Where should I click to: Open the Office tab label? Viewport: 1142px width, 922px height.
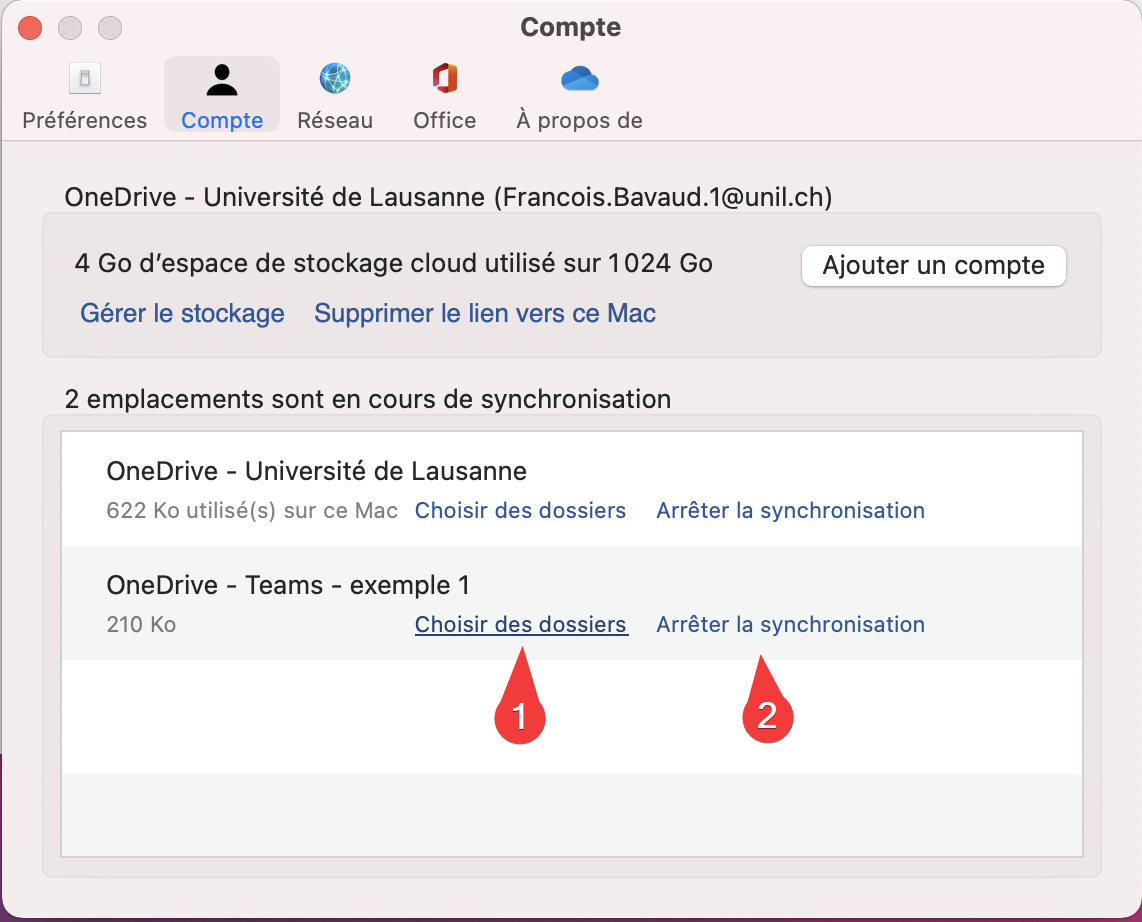click(x=444, y=121)
